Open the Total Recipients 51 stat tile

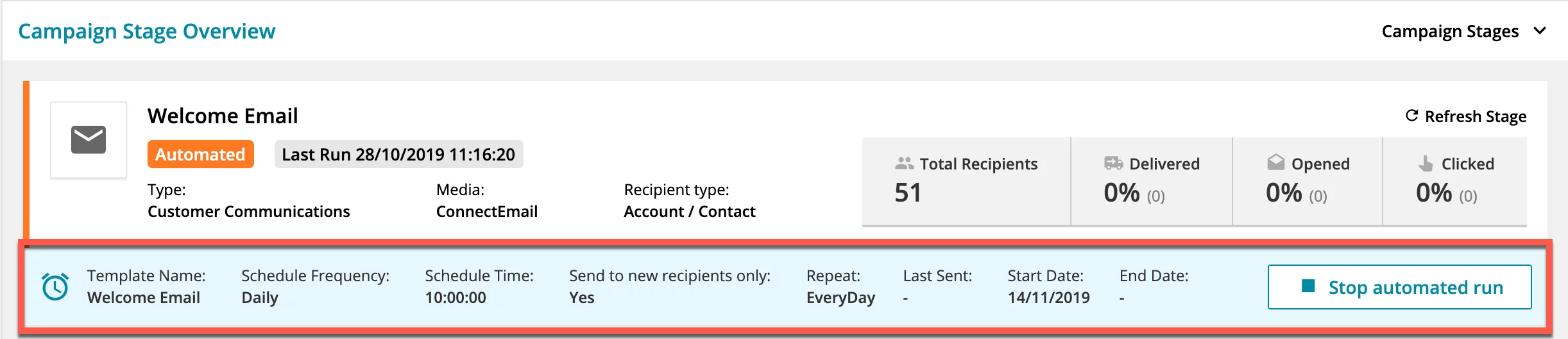click(966, 181)
